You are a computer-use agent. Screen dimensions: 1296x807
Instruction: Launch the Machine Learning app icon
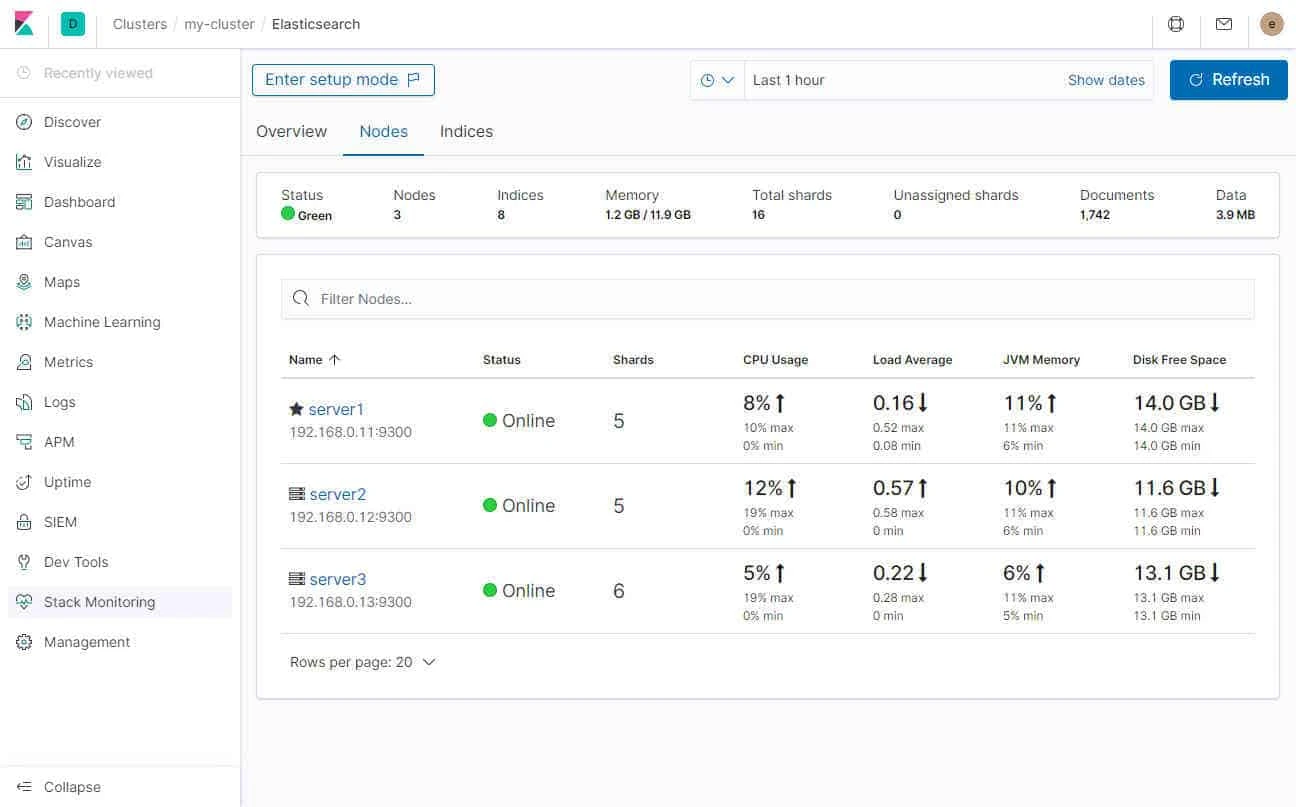point(23,321)
